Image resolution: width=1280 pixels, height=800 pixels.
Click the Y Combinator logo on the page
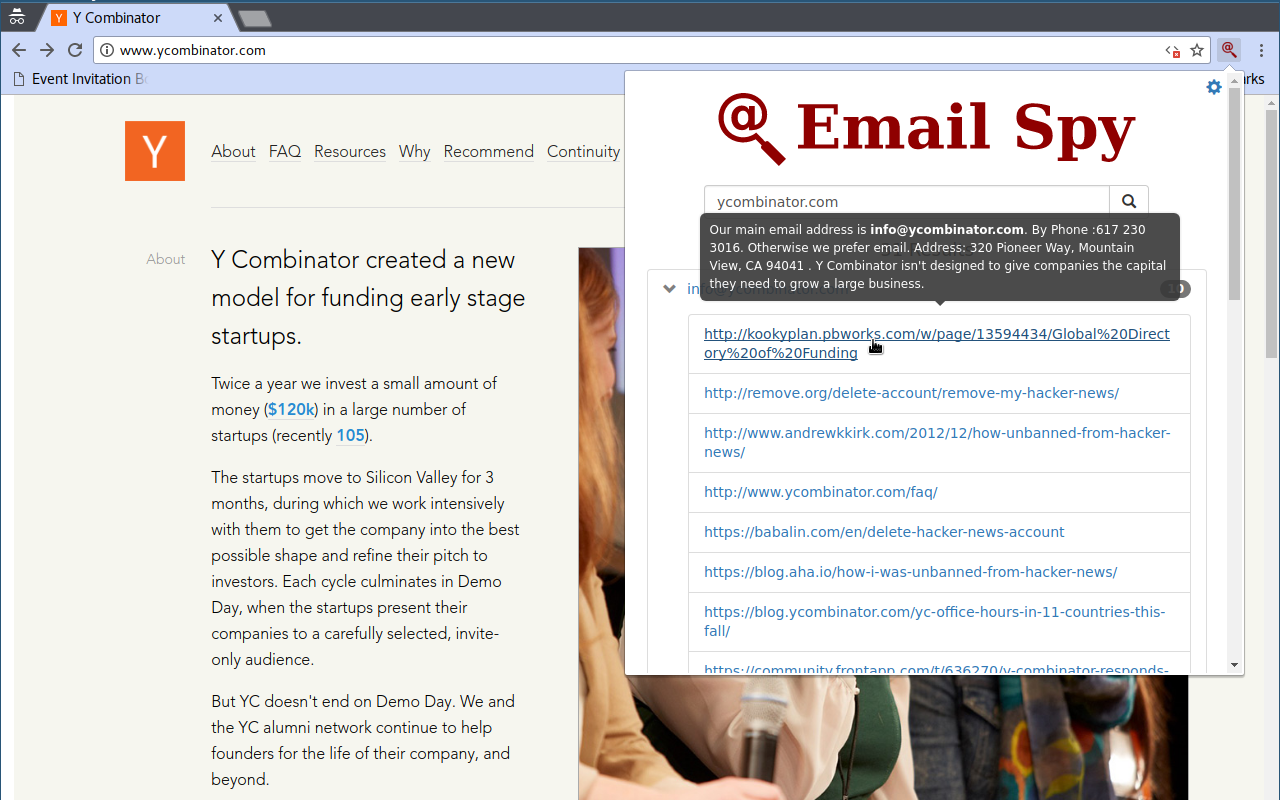(x=154, y=150)
